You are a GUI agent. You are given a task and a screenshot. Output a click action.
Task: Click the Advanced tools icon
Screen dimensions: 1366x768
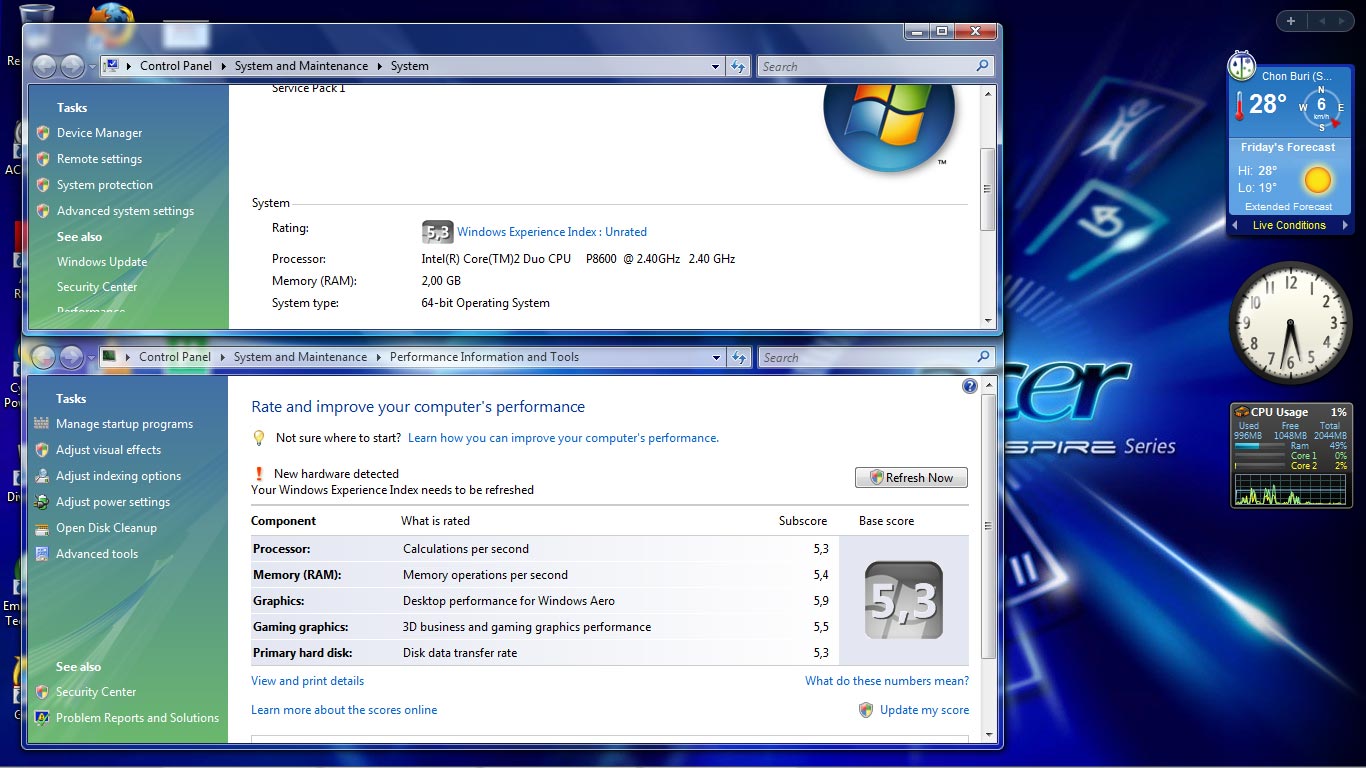coord(41,554)
